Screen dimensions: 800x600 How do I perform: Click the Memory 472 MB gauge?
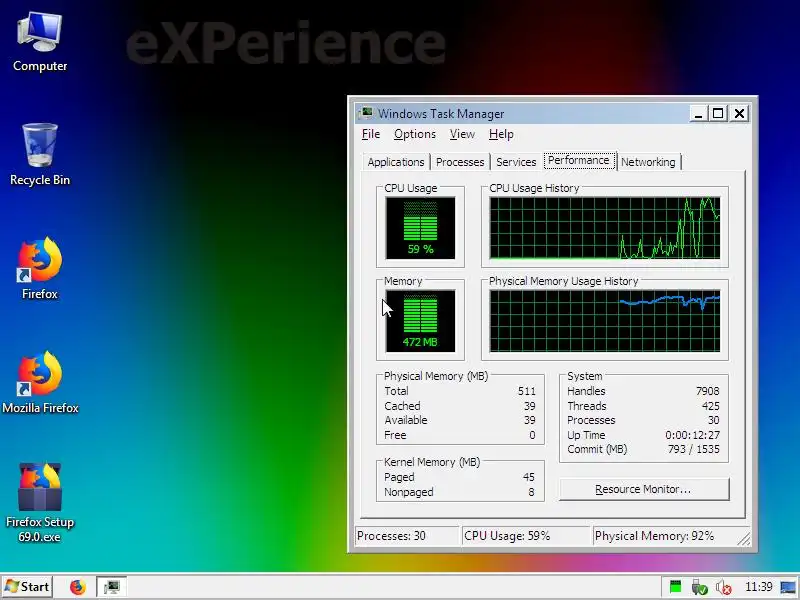(420, 321)
